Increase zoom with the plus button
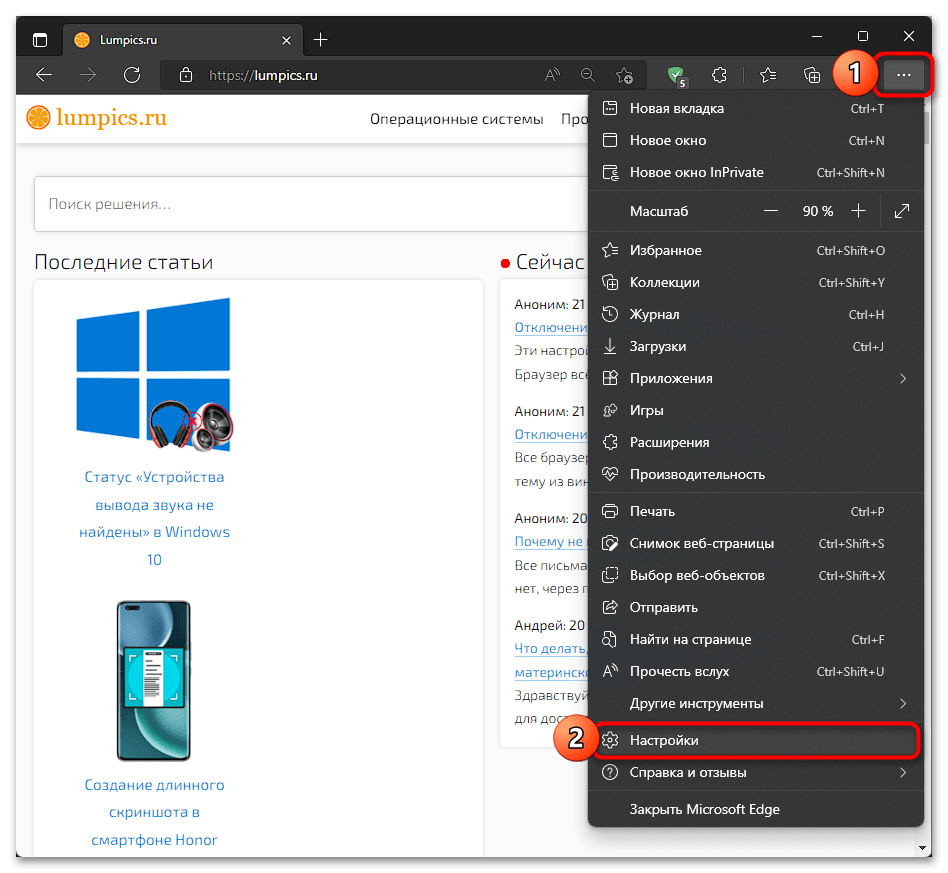The image size is (948, 873). (858, 211)
